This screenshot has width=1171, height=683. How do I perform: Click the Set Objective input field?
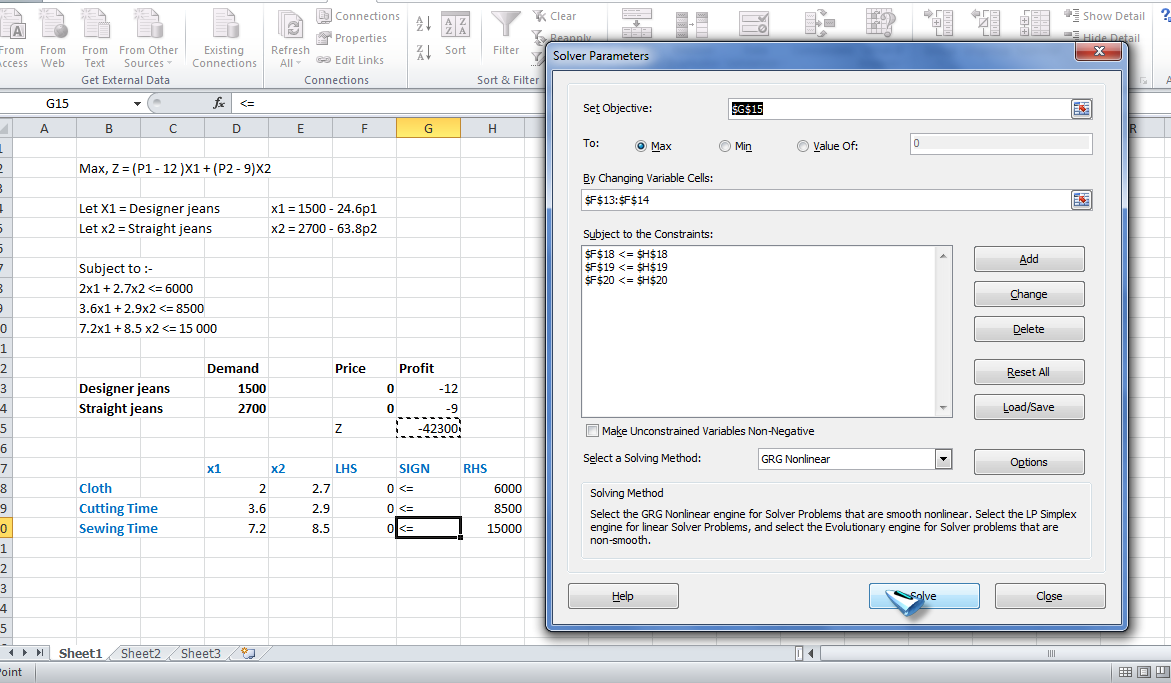point(899,109)
